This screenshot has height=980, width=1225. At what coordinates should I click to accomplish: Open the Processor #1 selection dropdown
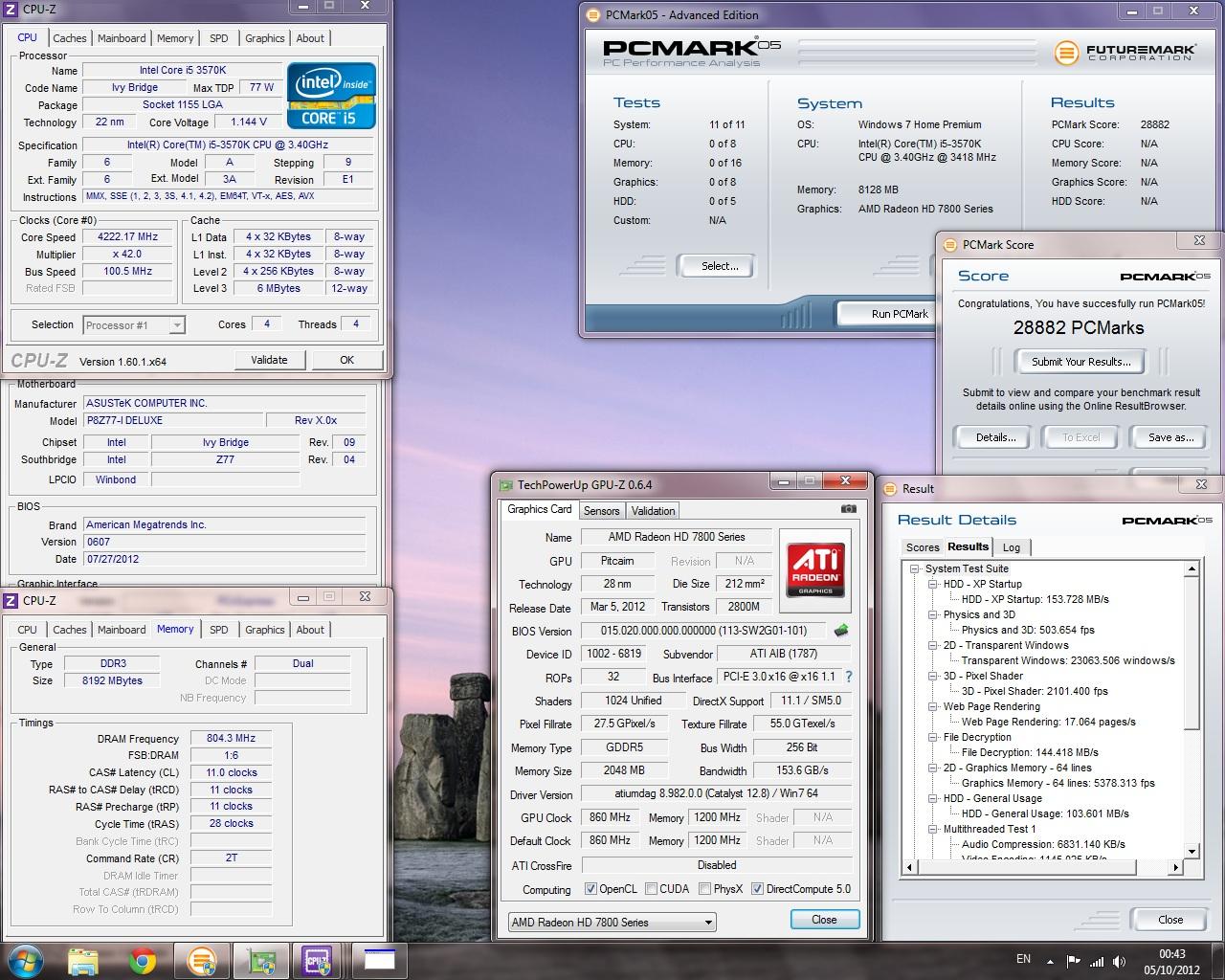coord(134,325)
